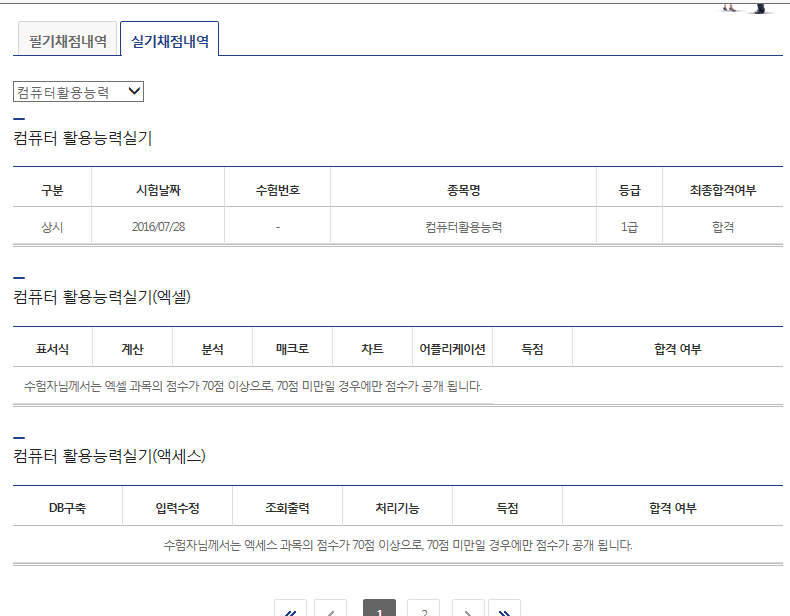Click the 매크로 column header
The image size is (790, 616).
[292, 349]
